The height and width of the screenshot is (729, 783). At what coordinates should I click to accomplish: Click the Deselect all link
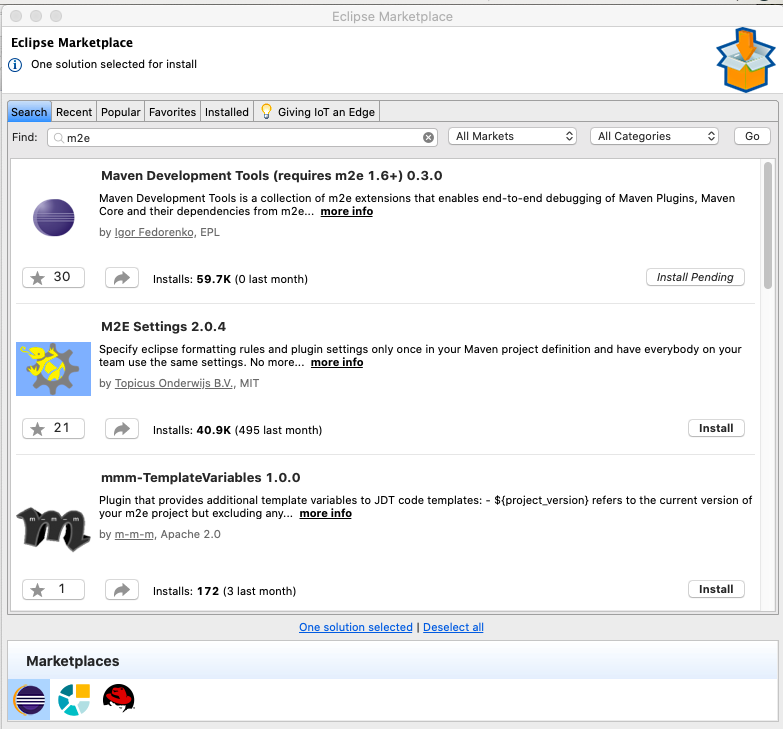(453, 627)
